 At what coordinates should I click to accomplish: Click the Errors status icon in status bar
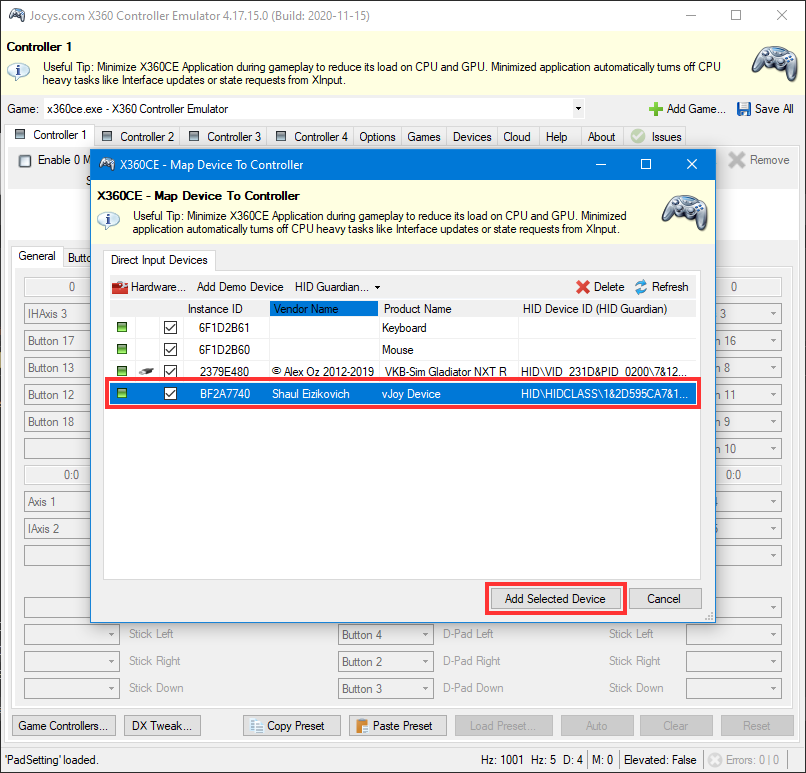coord(715,760)
